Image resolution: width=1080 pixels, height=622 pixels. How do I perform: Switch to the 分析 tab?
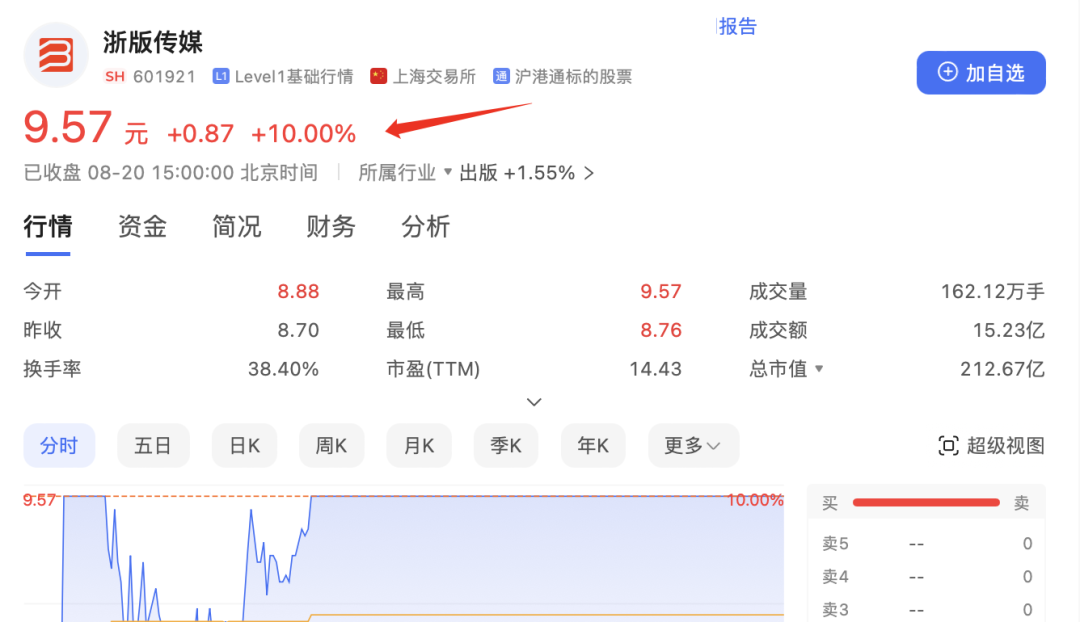click(426, 227)
